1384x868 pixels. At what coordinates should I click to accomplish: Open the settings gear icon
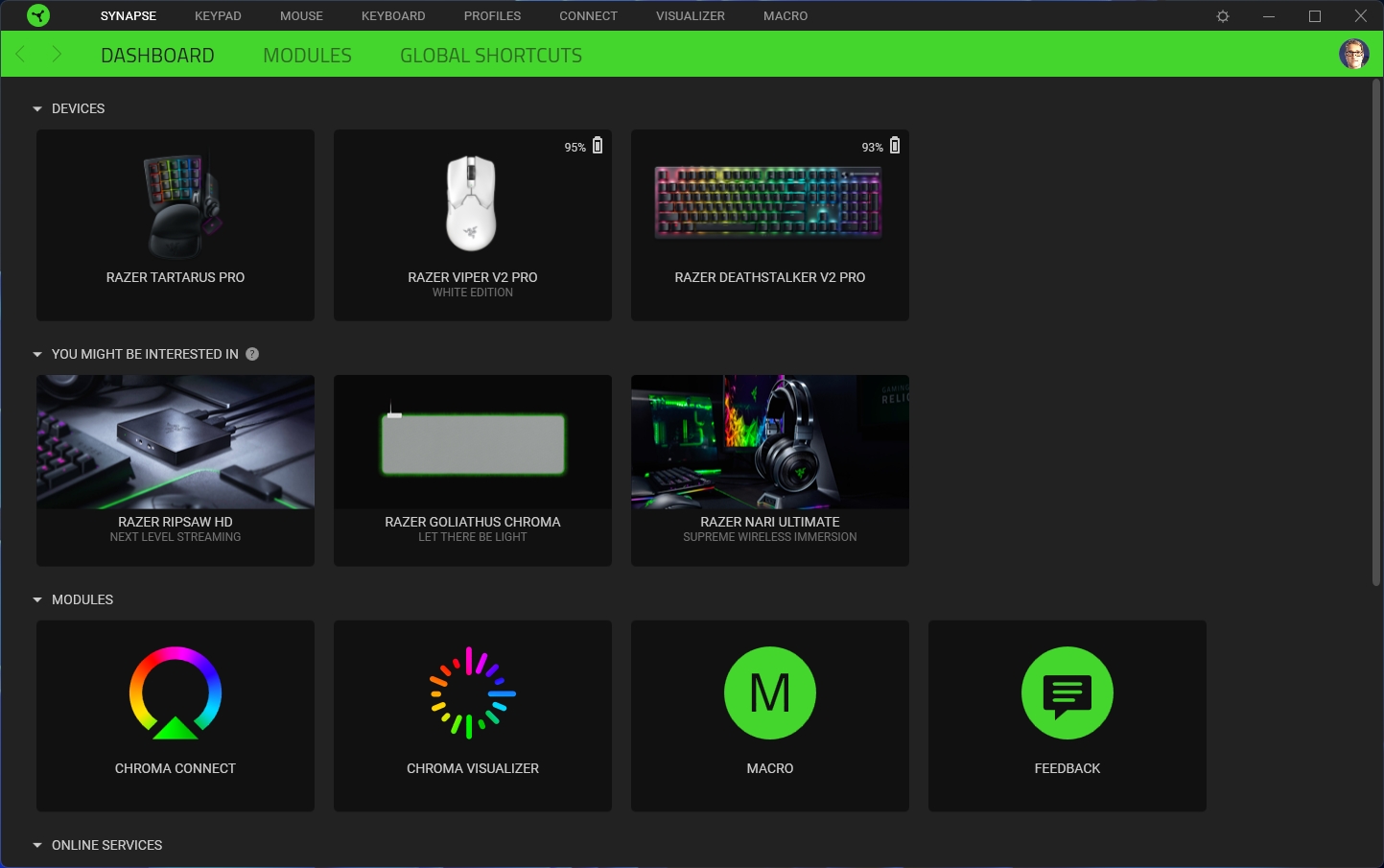coord(1223,16)
